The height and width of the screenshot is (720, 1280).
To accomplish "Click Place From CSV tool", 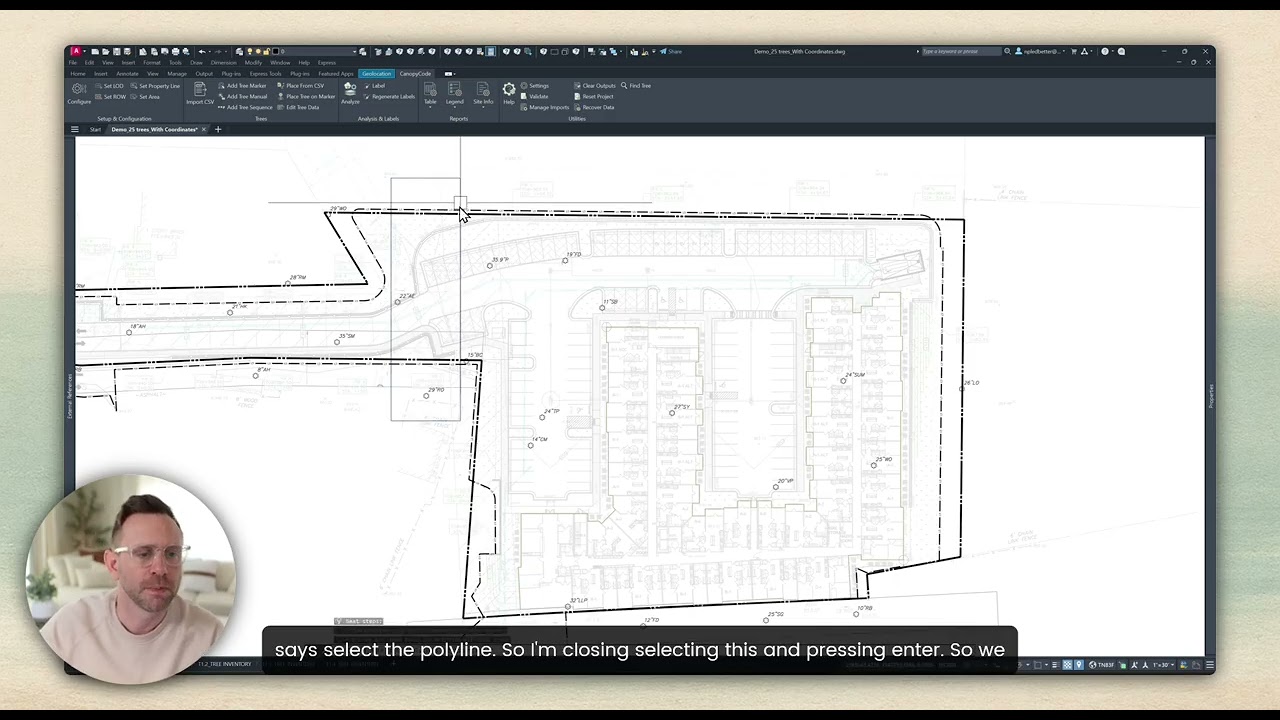I will 301,86.
